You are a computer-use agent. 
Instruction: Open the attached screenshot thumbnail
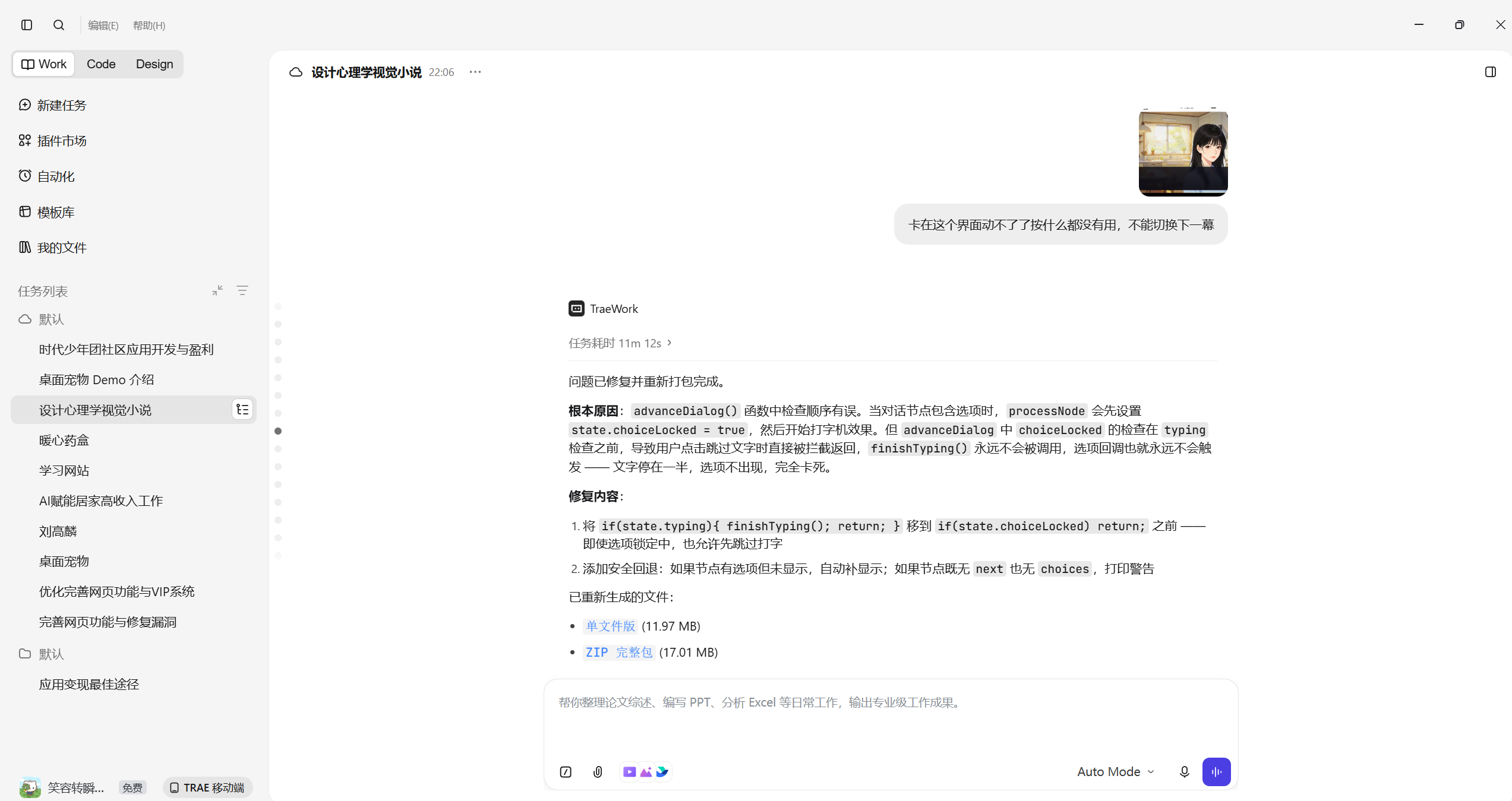pyautogui.click(x=1183, y=153)
